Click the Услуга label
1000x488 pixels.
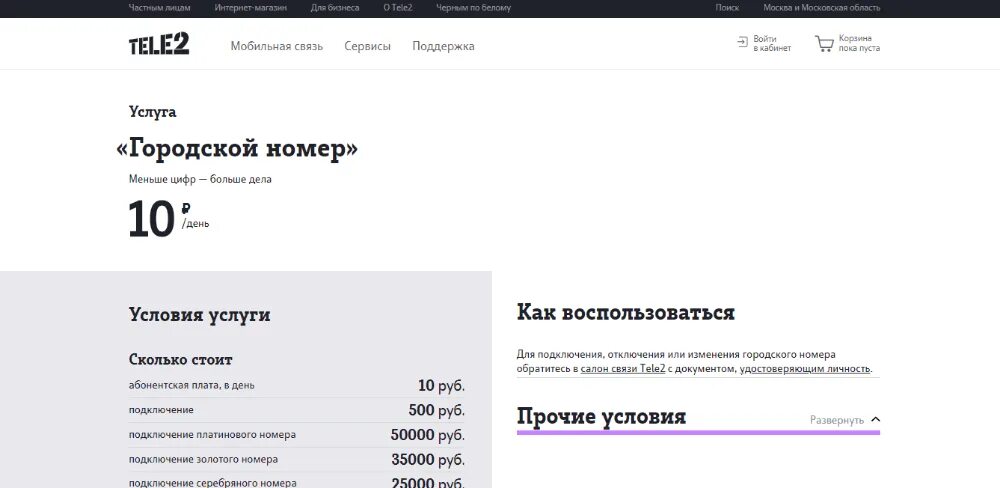coord(152,112)
